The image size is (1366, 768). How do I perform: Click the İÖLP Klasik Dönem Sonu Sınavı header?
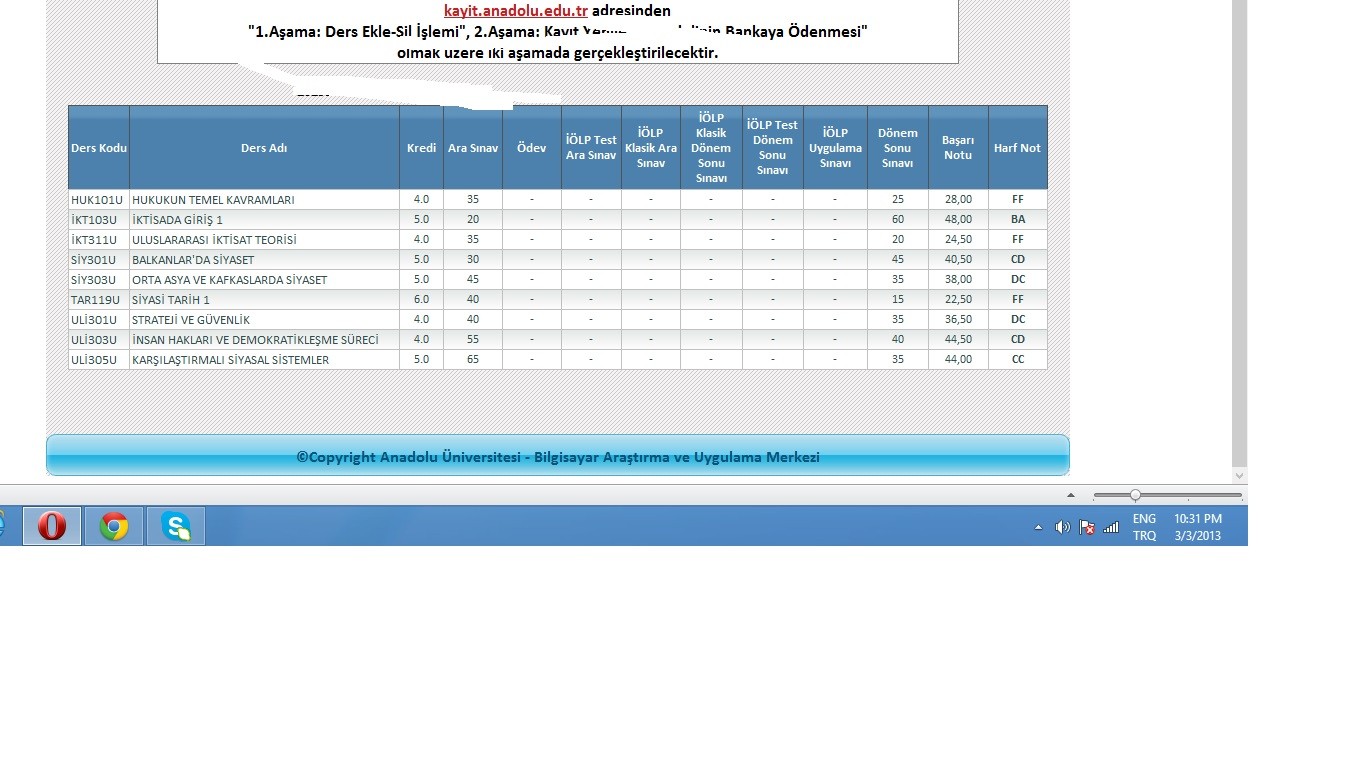(711, 148)
